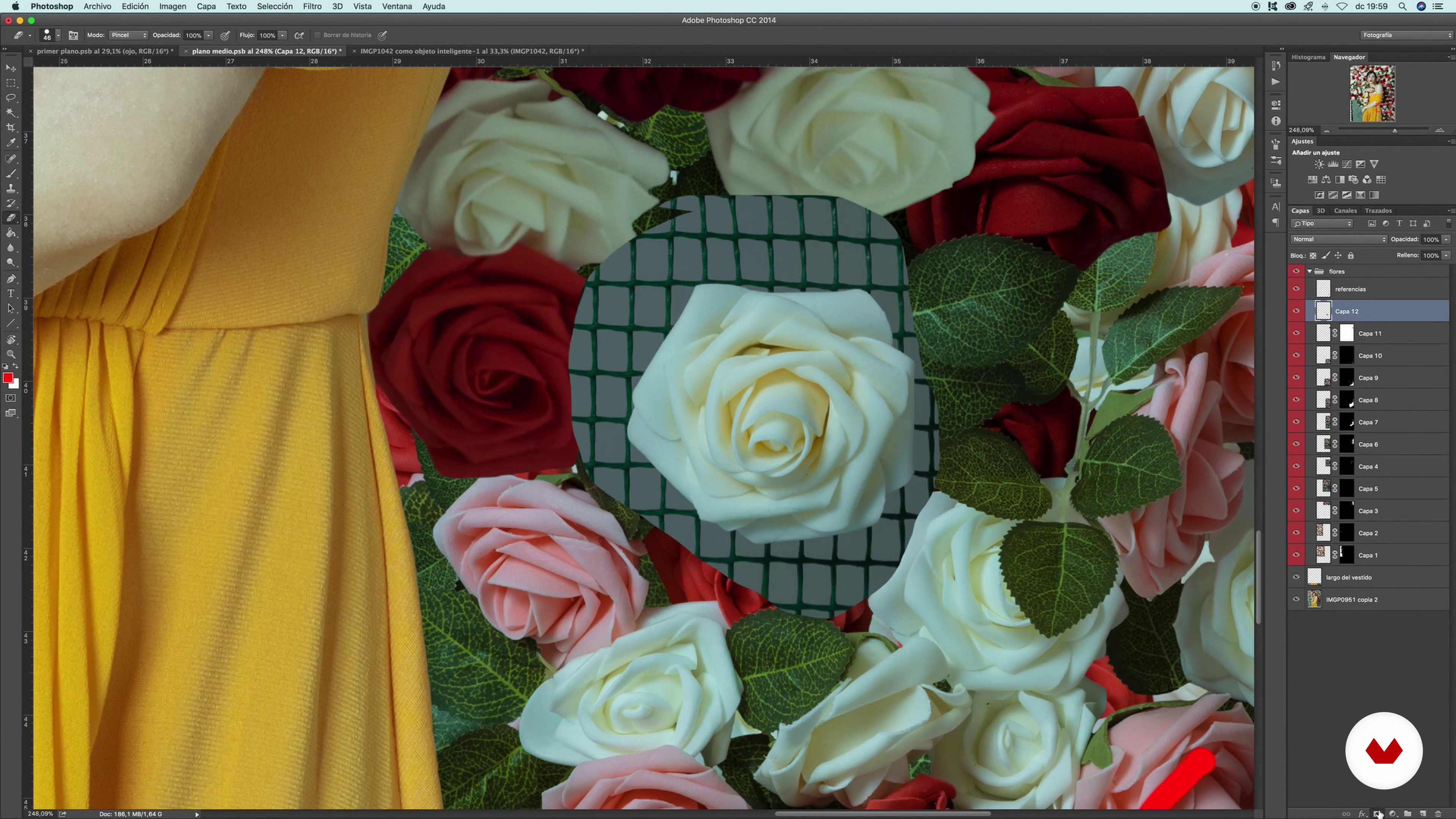Screen dimensions: 1456x819
Task: Add a Color Balance adjustment
Action: [1326, 180]
